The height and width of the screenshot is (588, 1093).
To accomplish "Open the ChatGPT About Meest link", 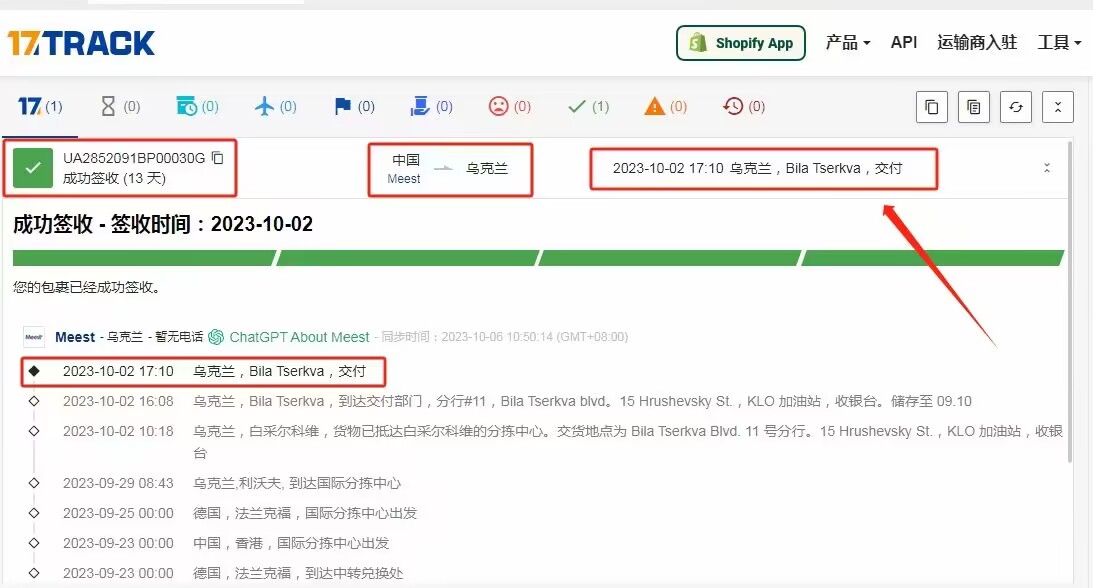I will pos(299,337).
